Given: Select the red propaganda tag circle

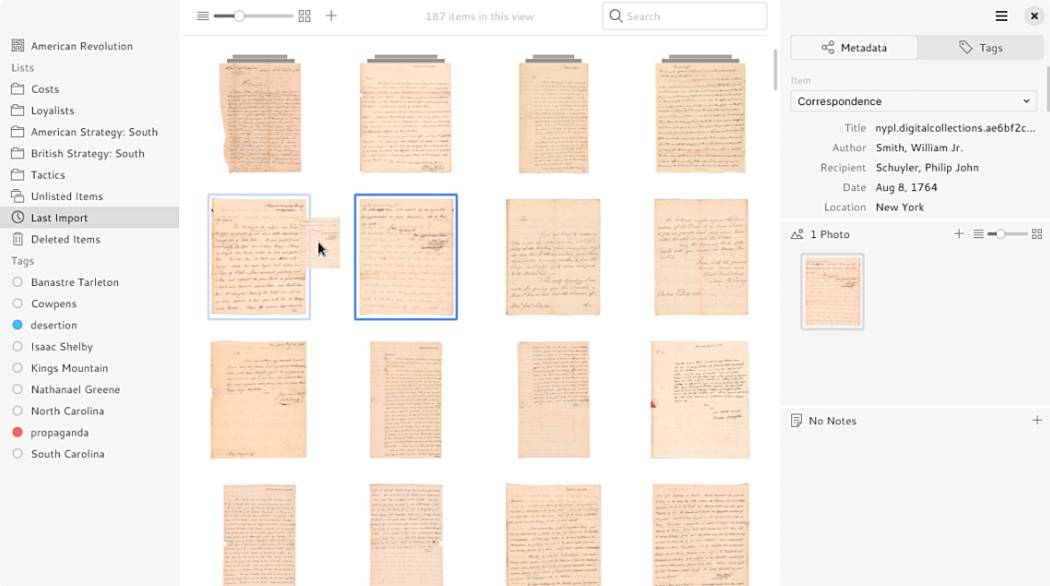Looking at the screenshot, I should pyautogui.click(x=17, y=432).
